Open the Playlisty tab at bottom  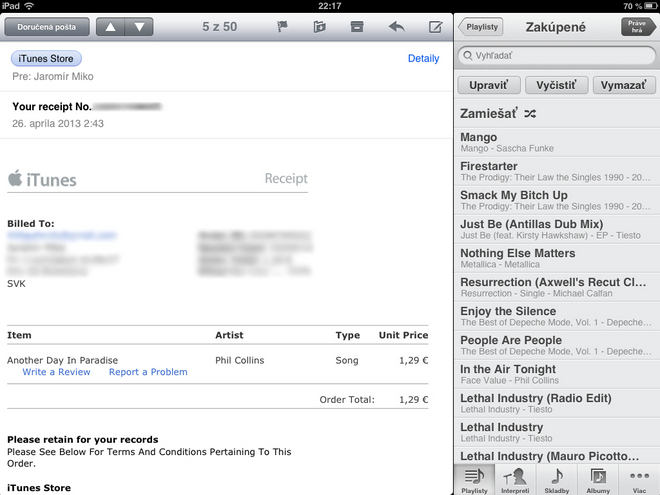(474, 480)
